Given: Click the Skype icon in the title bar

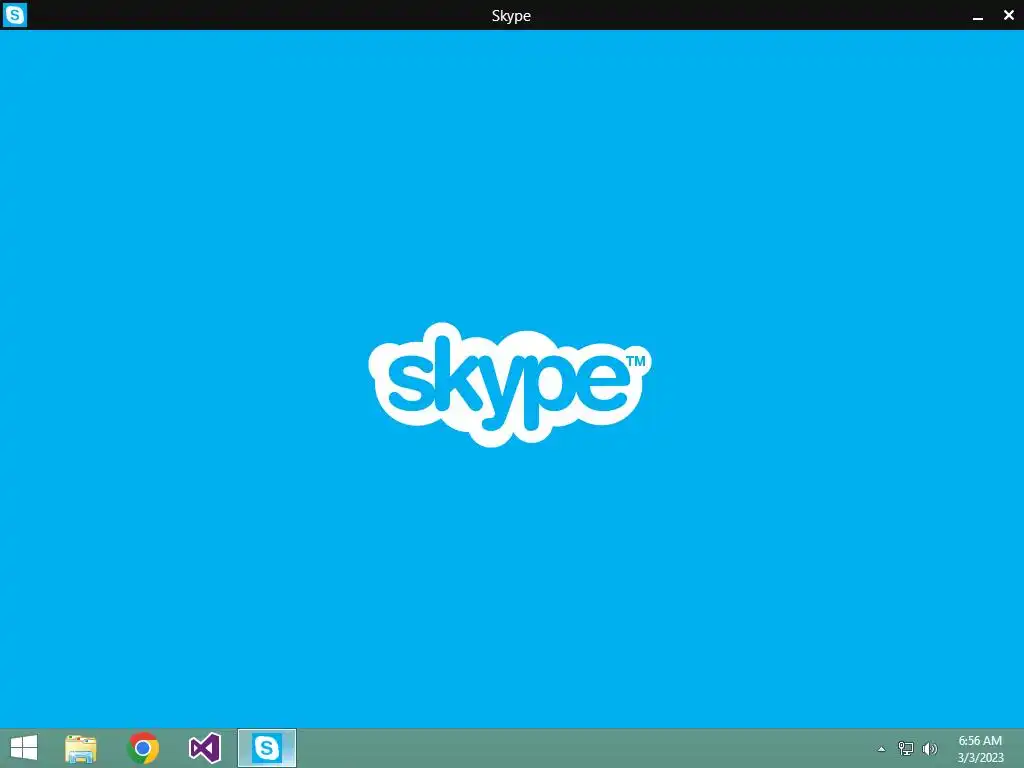Looking at the screenshot, I should coord(14,14).
